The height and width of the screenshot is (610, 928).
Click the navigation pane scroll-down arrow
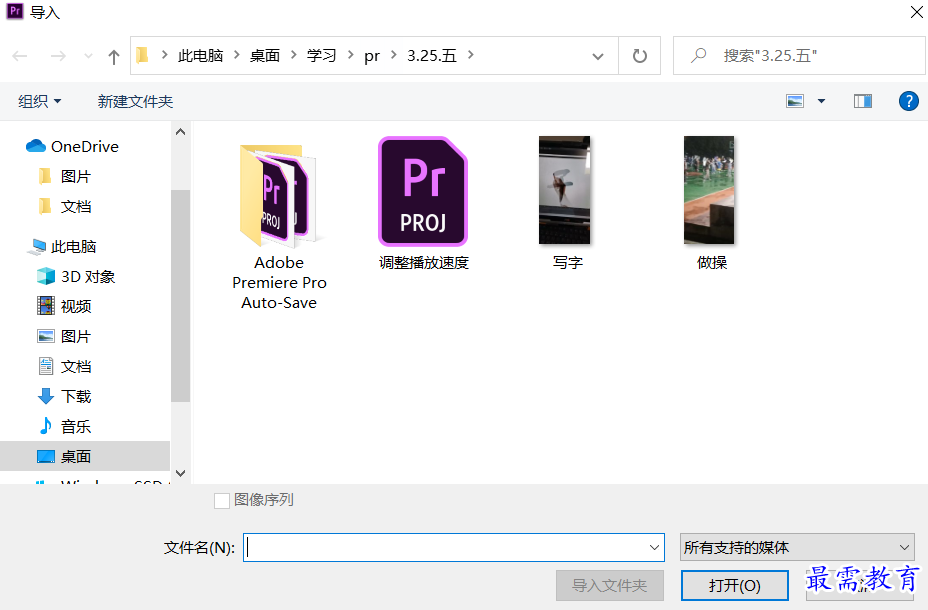point(181,473)
